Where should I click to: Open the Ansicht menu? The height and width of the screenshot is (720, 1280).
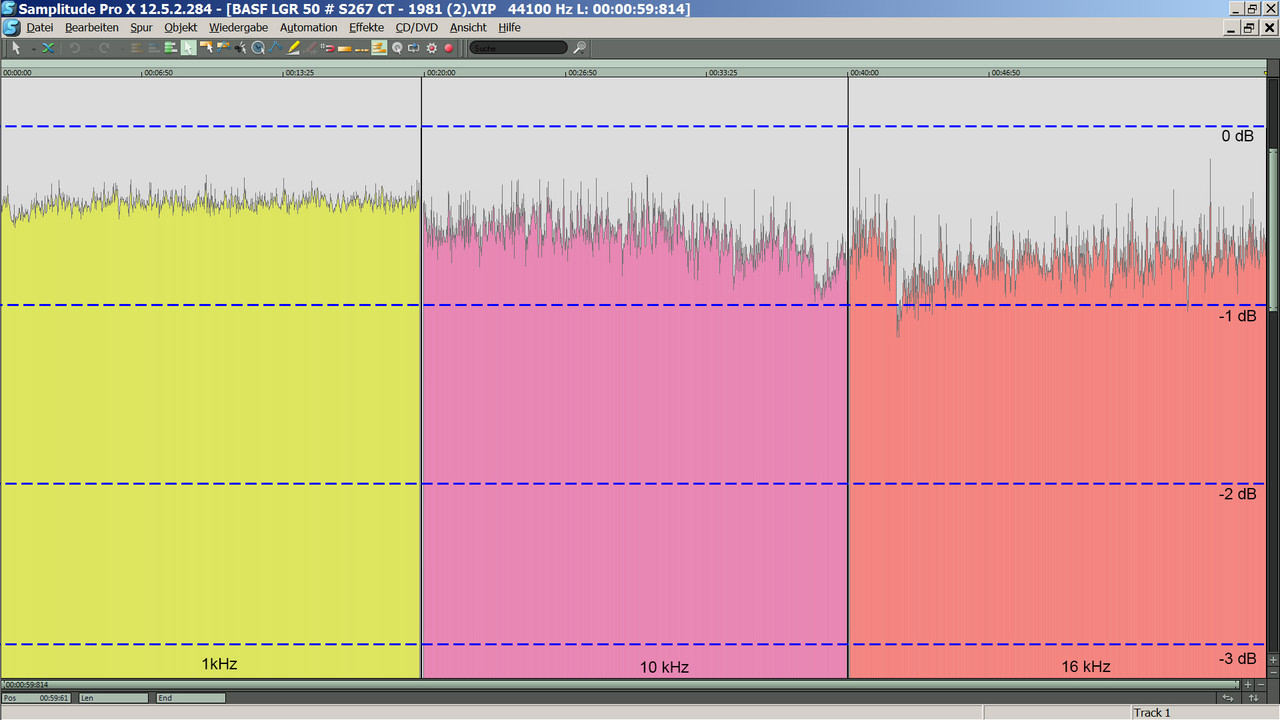(x=468, y=28)
